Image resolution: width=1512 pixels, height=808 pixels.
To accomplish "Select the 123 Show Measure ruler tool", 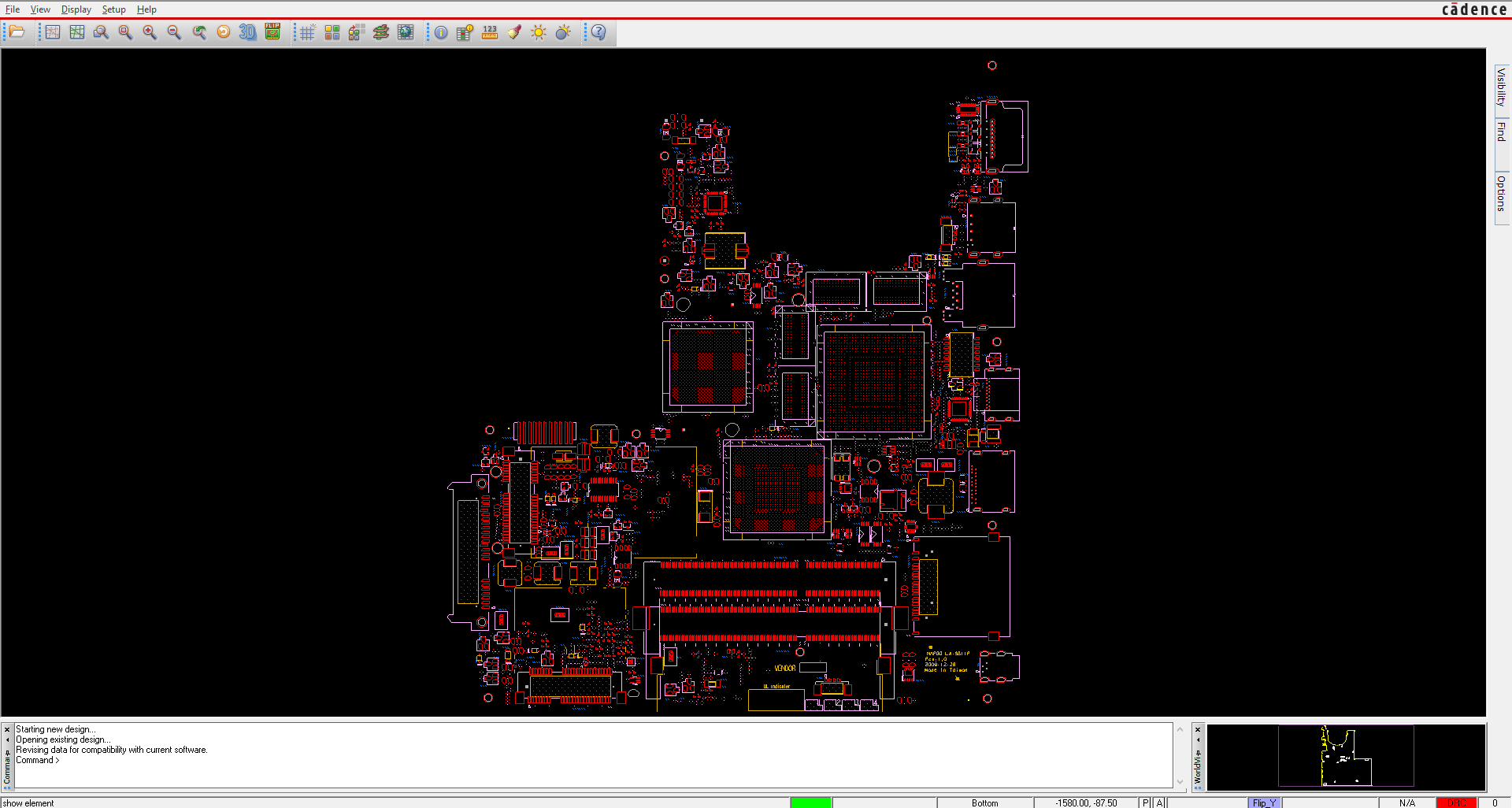I will (490, 32).
